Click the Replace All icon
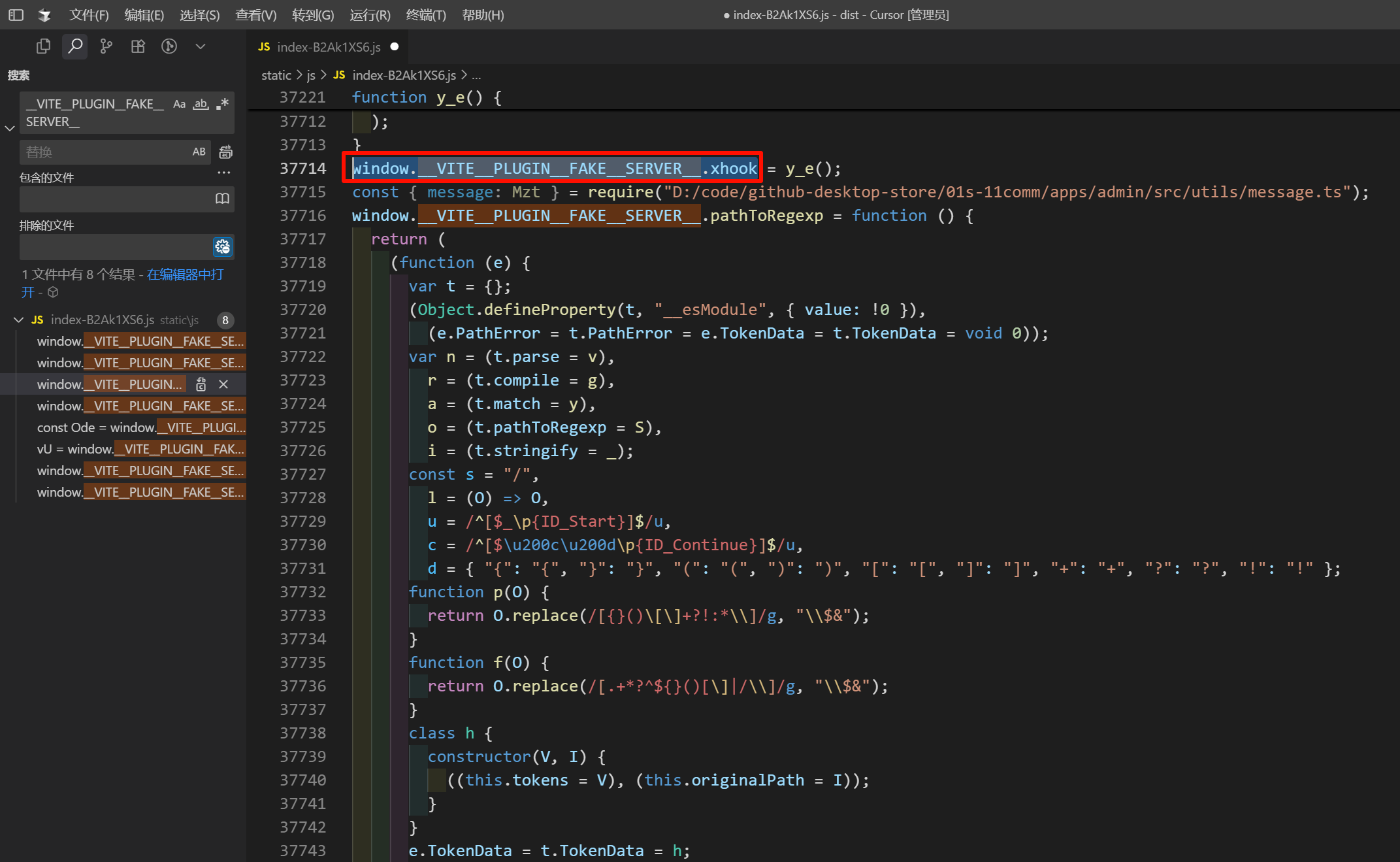Image resolution: width=1400 pixels, height=862 pixels. [225, 152]
